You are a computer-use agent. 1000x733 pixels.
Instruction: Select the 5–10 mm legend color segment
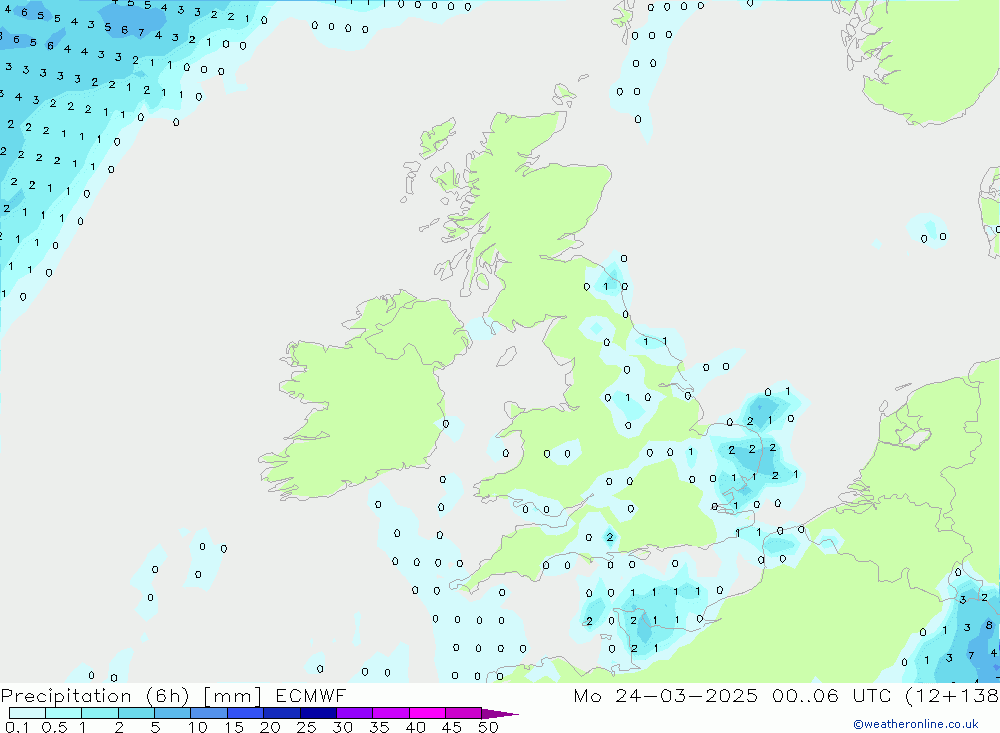tap(173, 713)
